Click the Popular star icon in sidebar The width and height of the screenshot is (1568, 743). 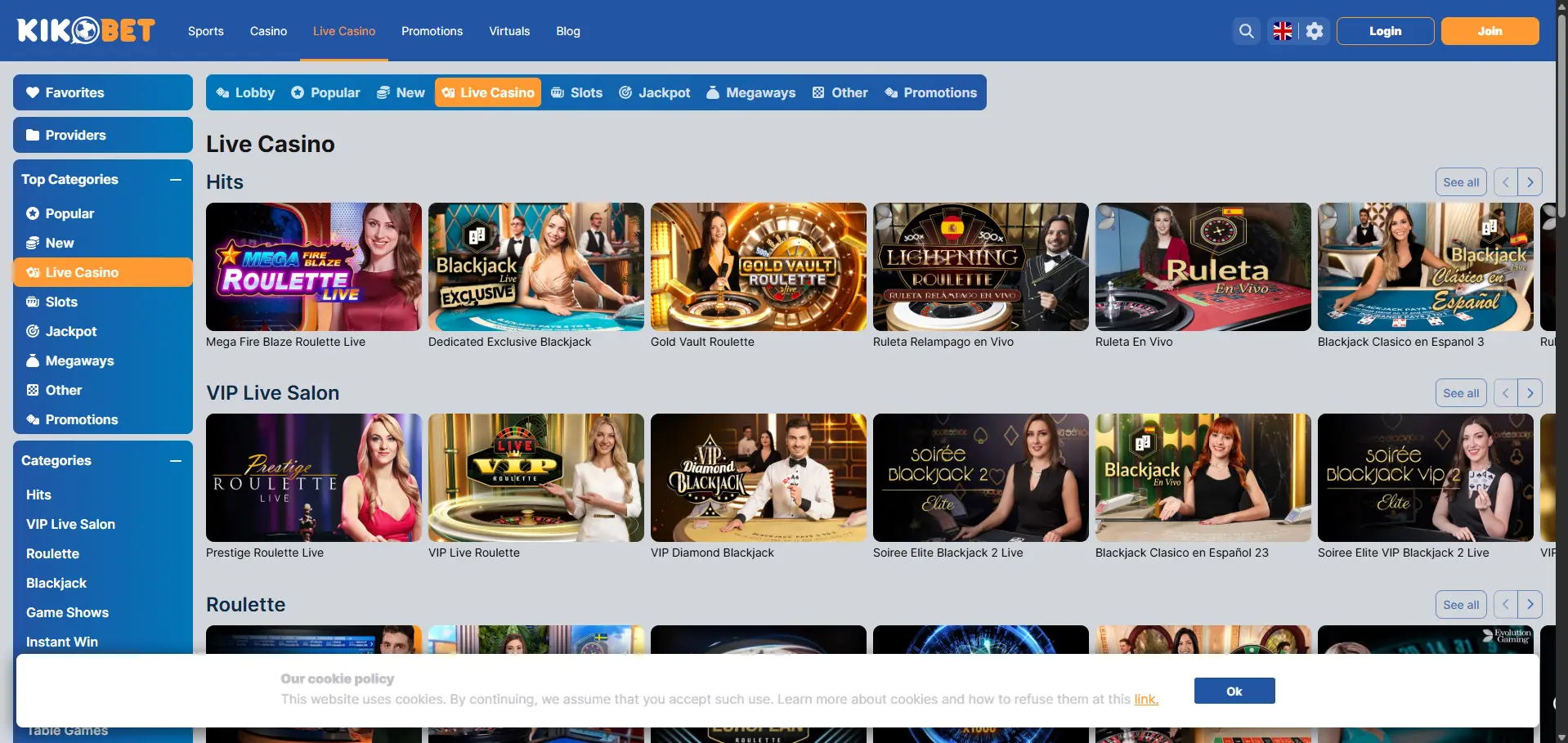pyautogui.click(x=33, y=213)
